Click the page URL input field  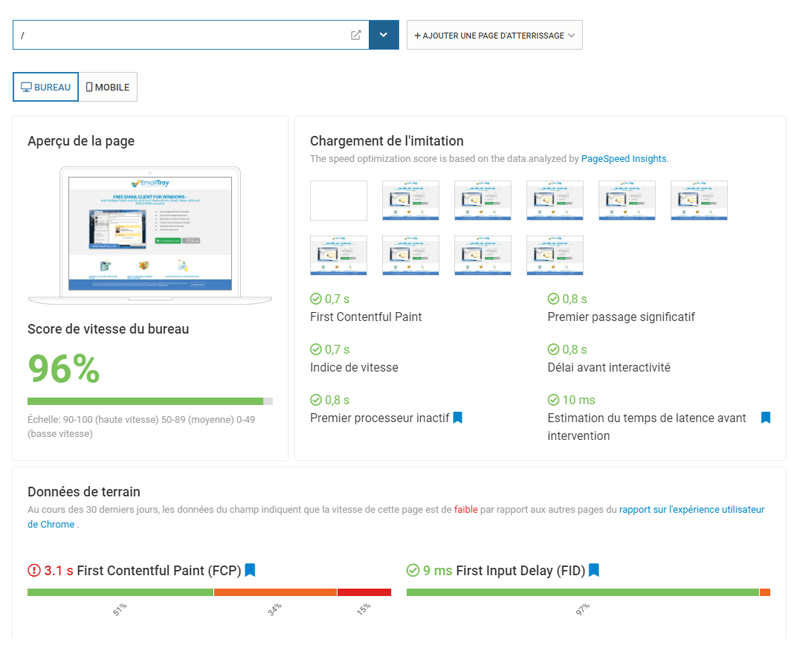tap(180, 35)
